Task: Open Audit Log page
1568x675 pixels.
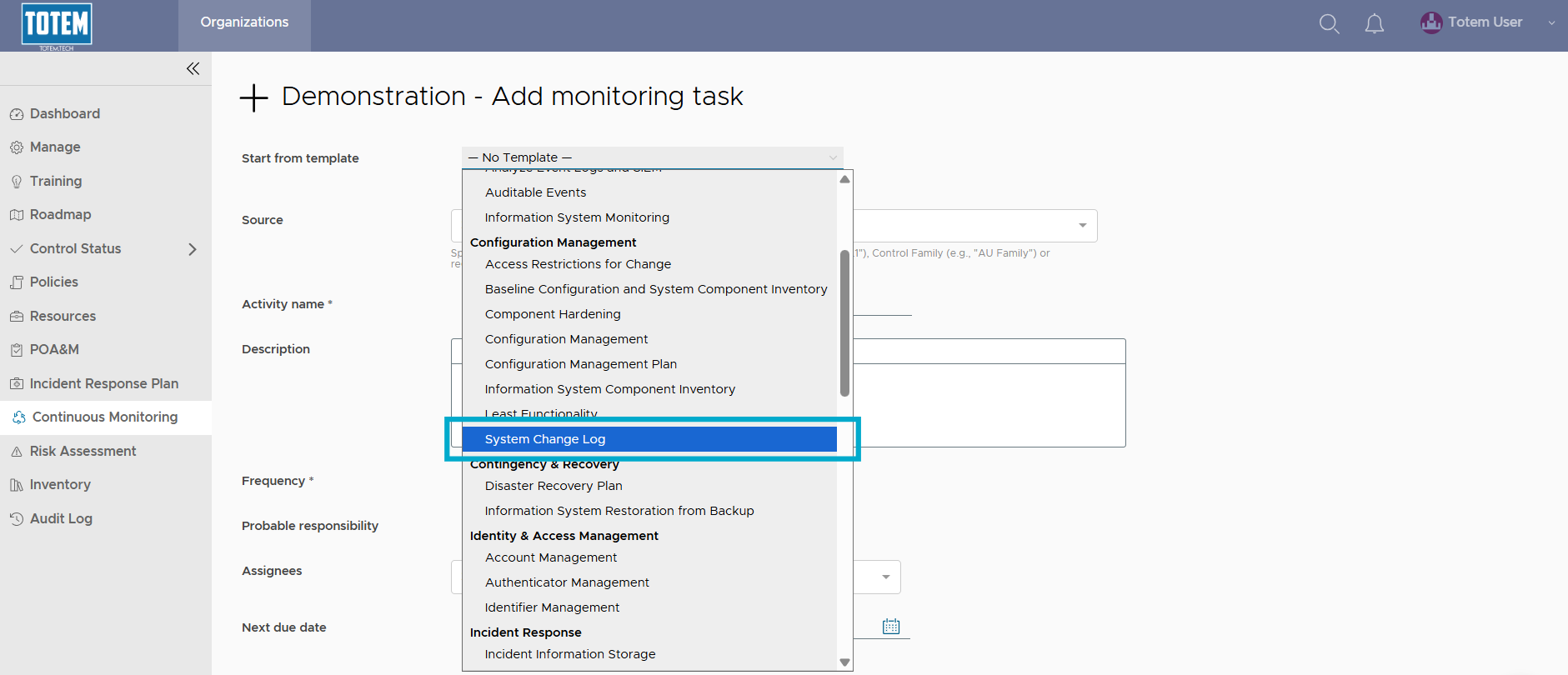Action: 61,518
